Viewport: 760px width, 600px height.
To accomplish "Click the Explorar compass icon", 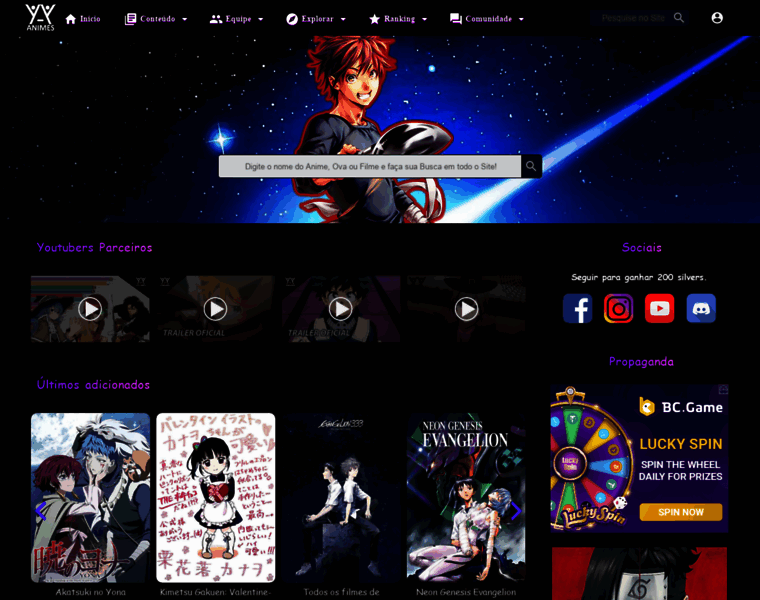I will [292, 19].
